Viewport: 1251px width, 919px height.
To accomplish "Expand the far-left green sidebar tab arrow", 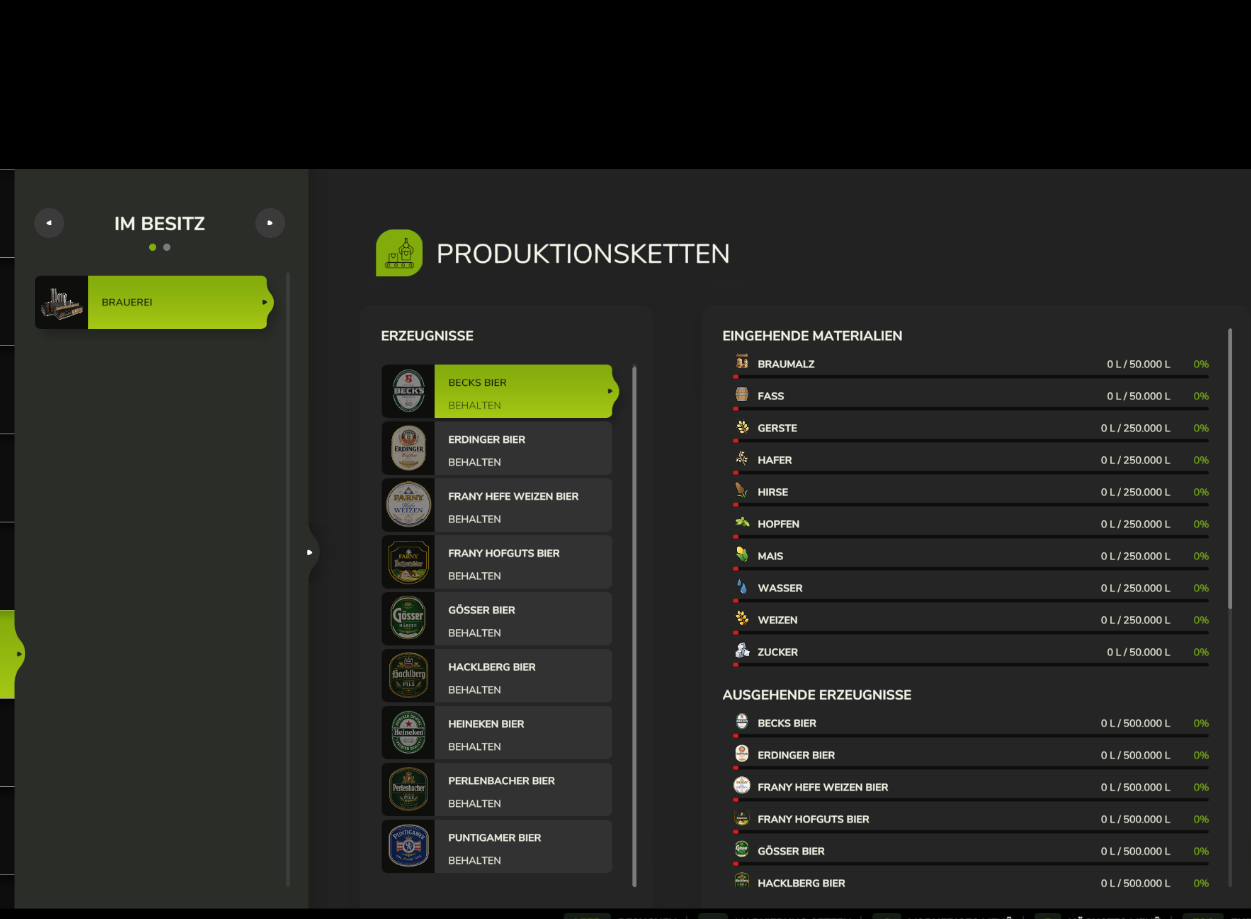I will (10, 654).
